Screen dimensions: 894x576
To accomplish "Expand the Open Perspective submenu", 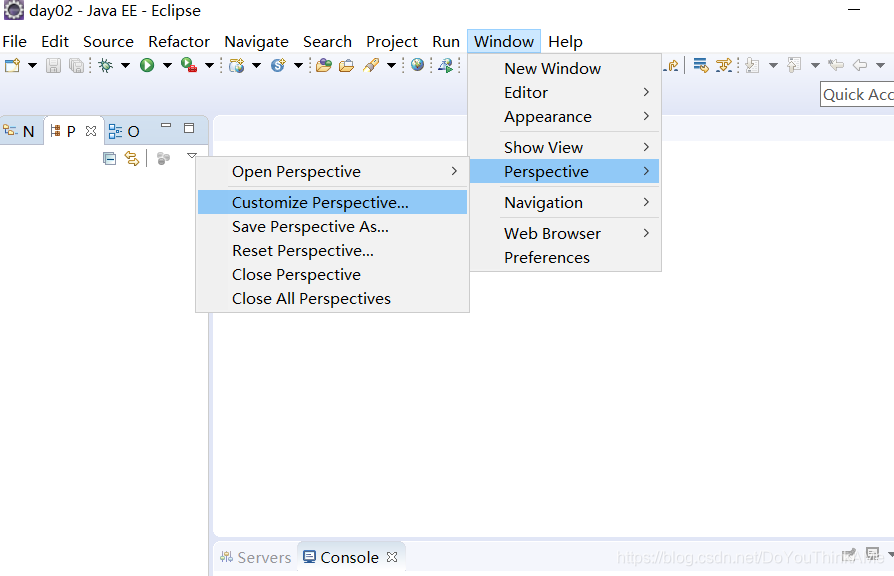I will point(332,172).
